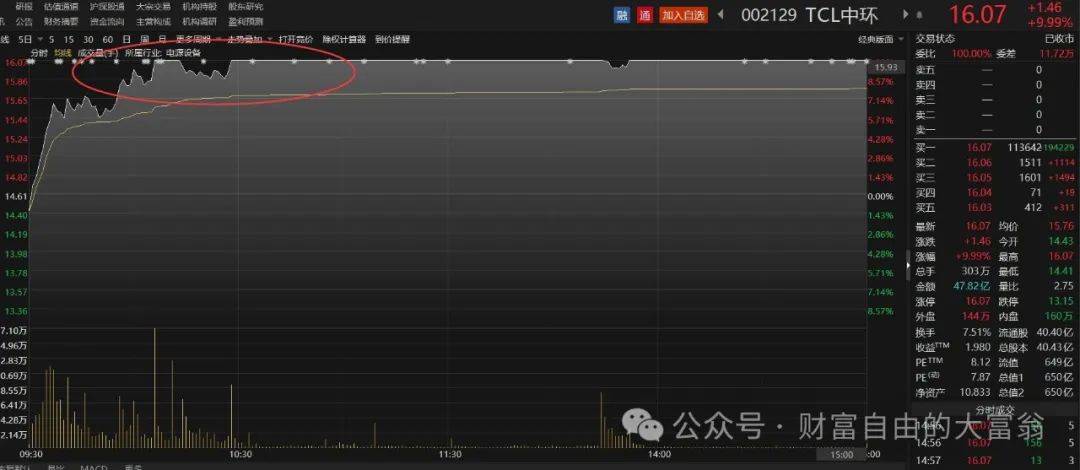Open the 机构调研 tab
Screen dimensions: 1080x470
[200, 21]
